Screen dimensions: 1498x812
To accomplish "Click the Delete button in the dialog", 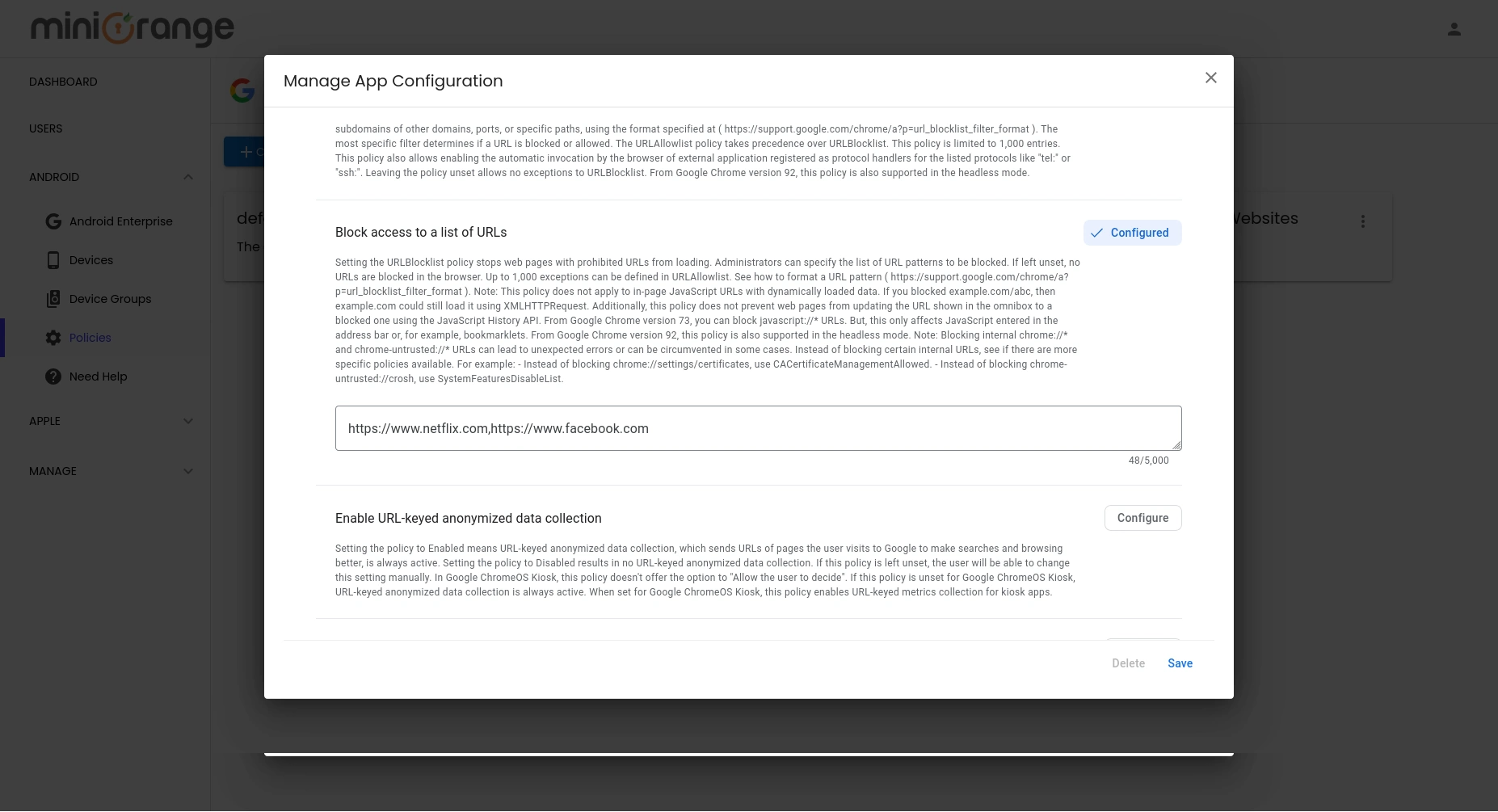I will pos(1128,663).
